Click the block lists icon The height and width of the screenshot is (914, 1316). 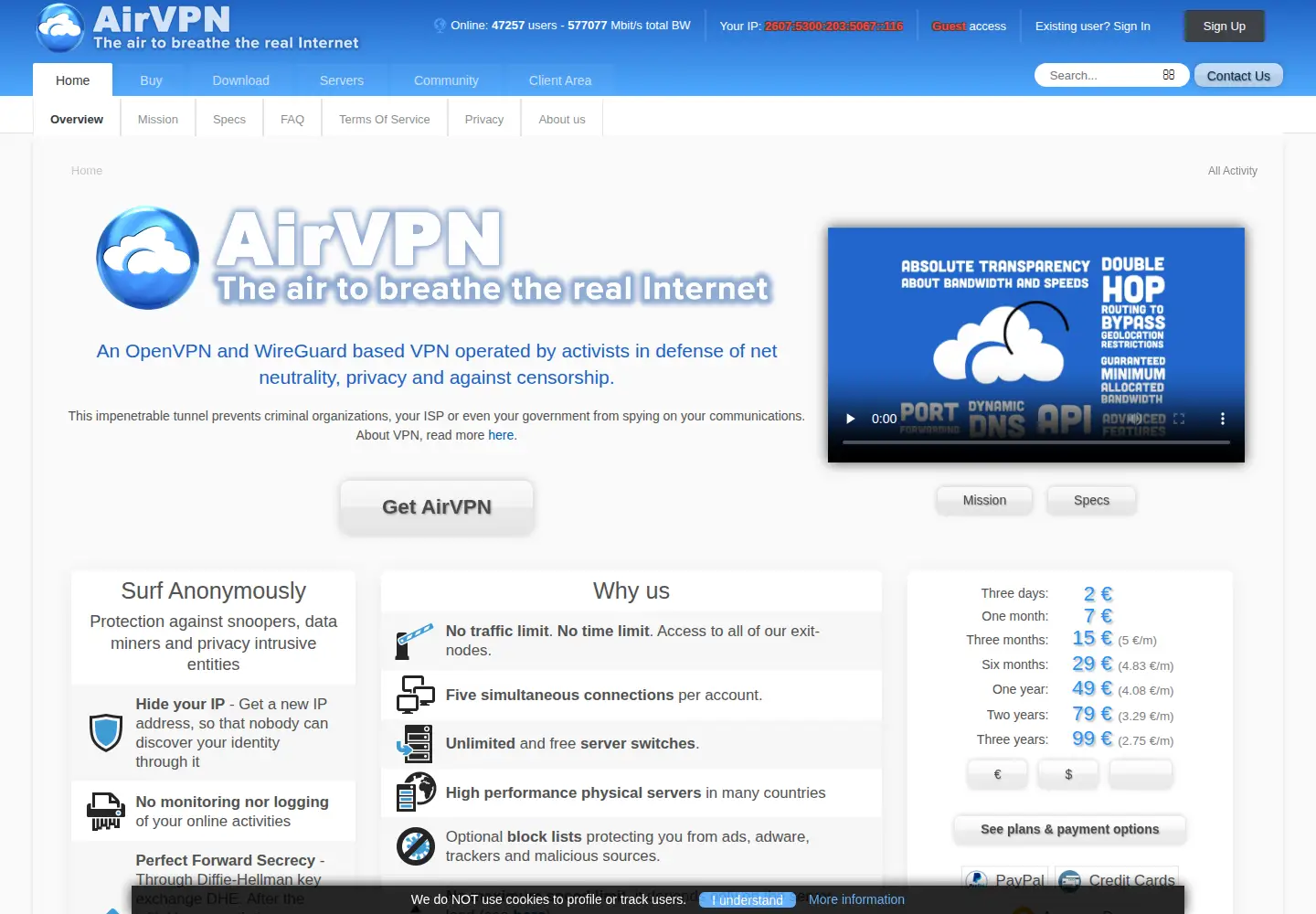point(416,846)
